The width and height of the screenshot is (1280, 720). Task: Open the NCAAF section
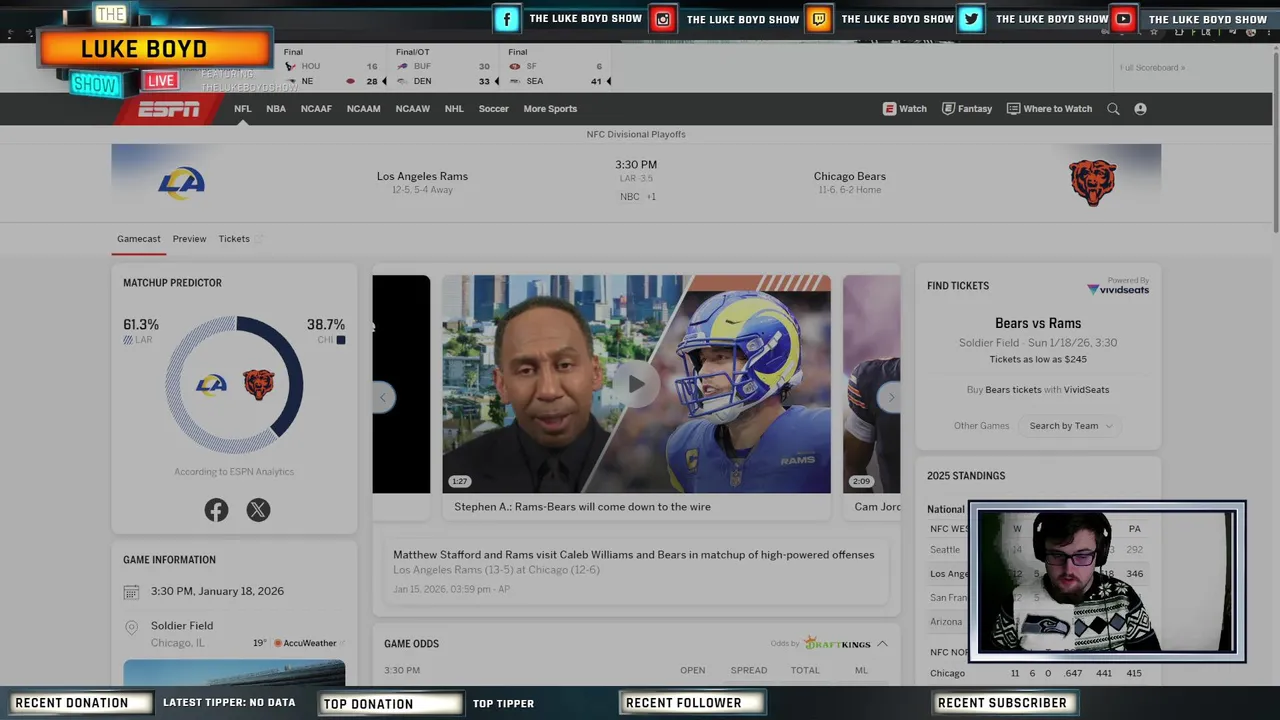pyautogui.click(x=316, y=109)
